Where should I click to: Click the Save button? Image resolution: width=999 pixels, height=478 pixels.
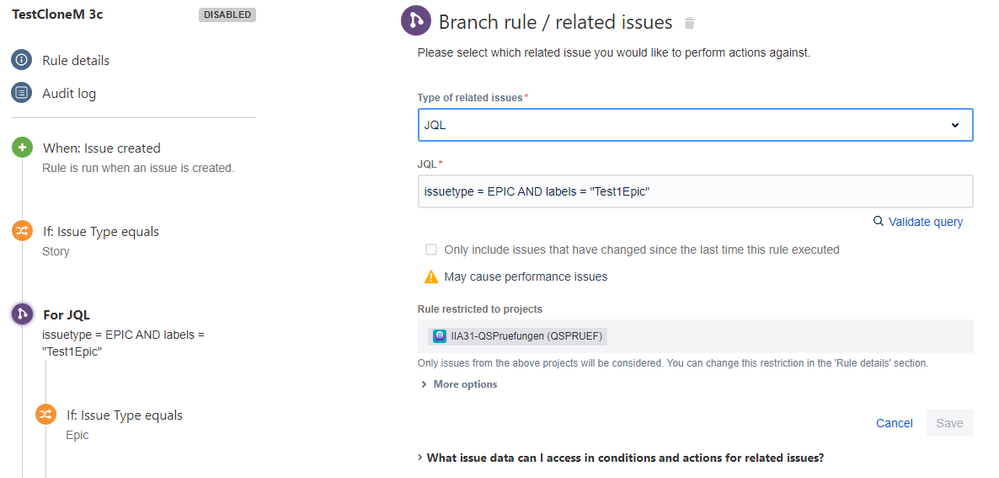pos(949,423)
